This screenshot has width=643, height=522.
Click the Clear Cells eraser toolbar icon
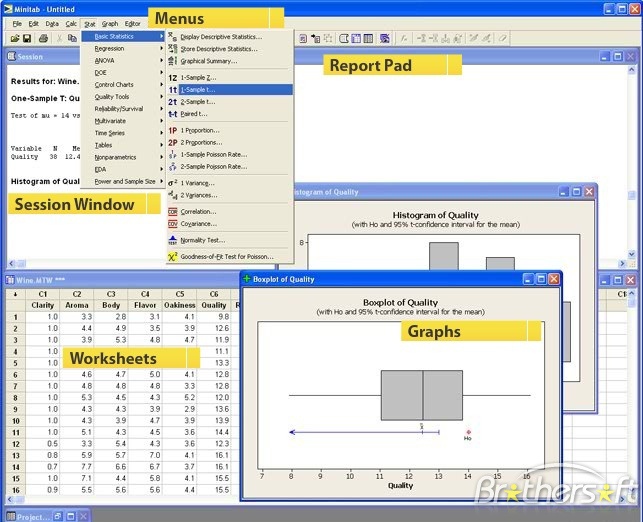[502, 39]
